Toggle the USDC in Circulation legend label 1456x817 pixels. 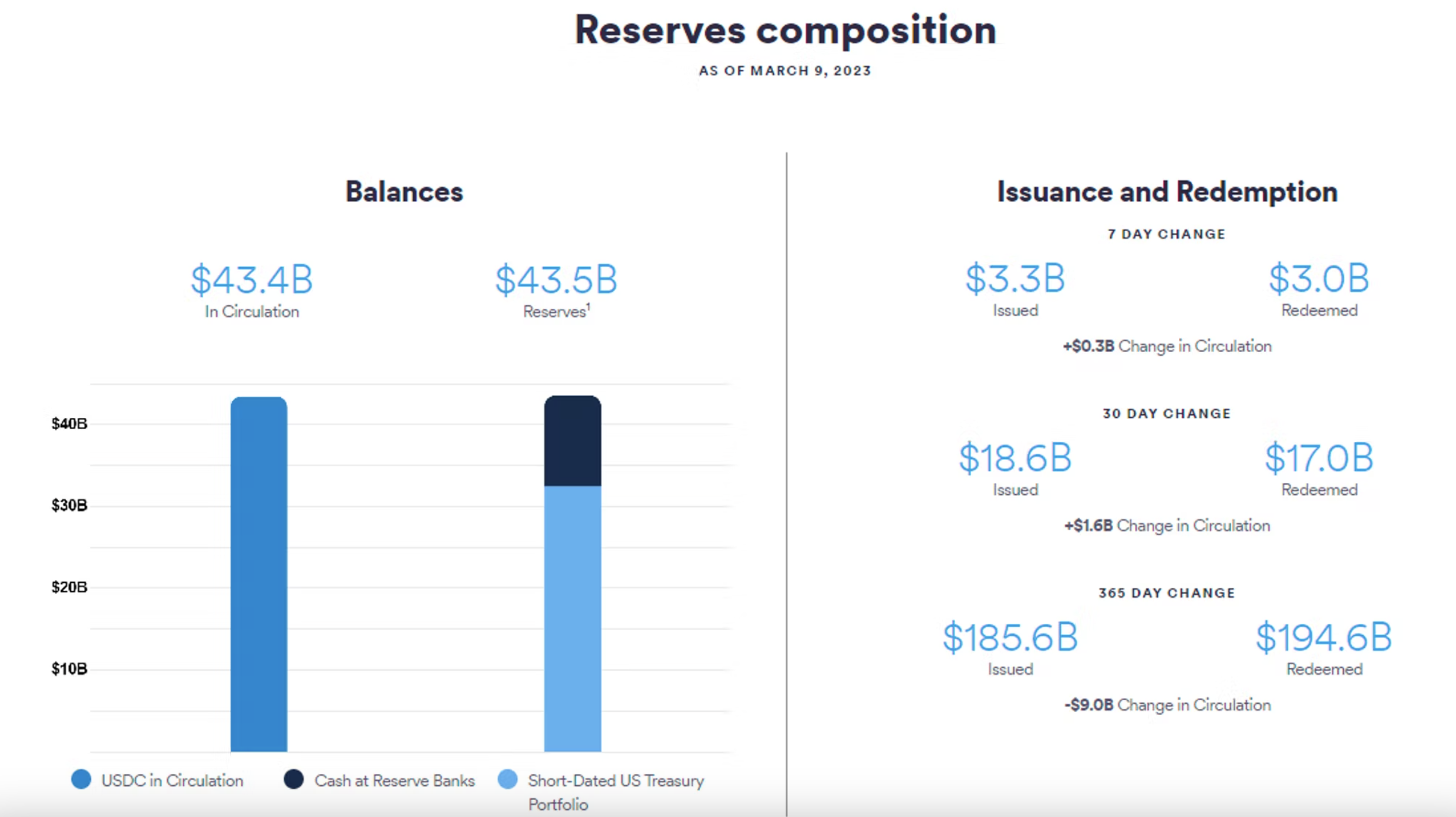172,781
